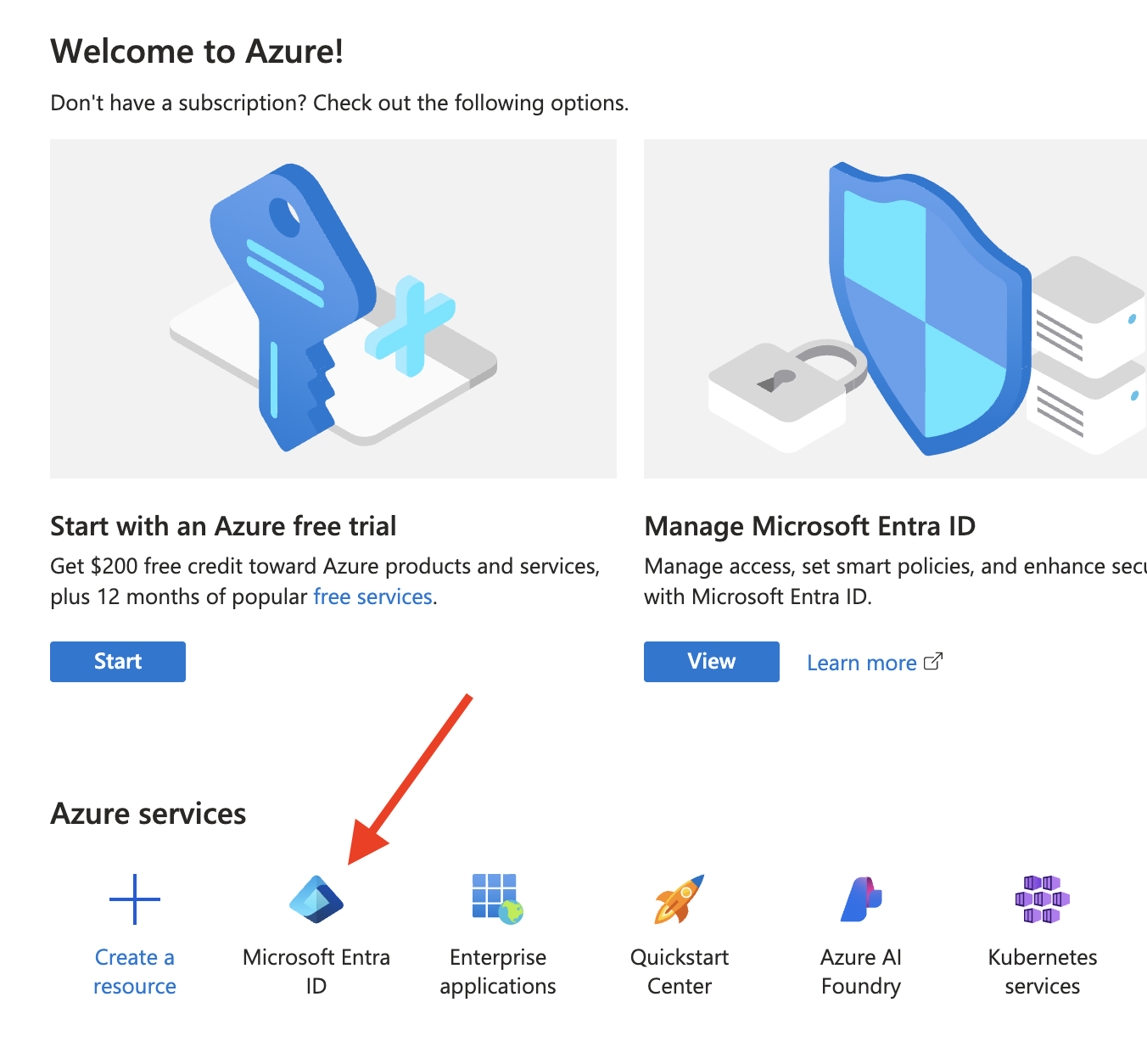Screen dimensions: 1147x1064
Task: Open the Enterprise applications grid icon
Action: tap(497, 899)
